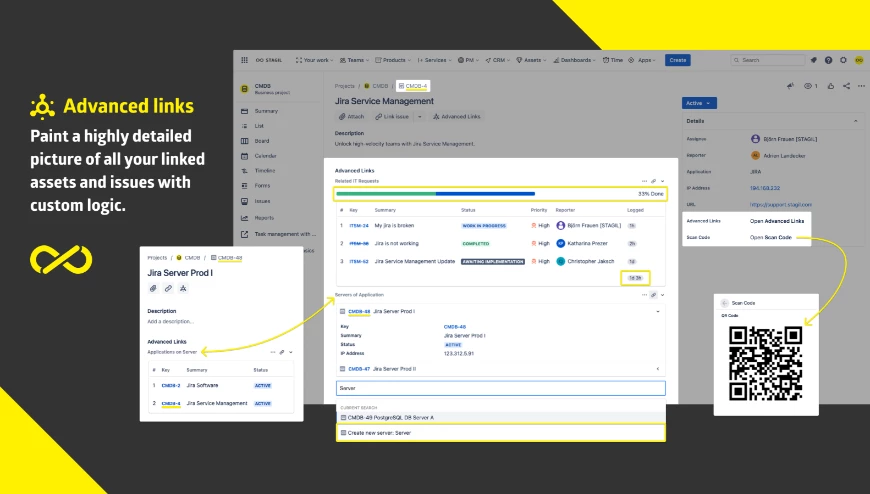Select CMDB-49 PostgreSQL DB Server A result
Screen dimensions: 870x494
click(500, 417)
